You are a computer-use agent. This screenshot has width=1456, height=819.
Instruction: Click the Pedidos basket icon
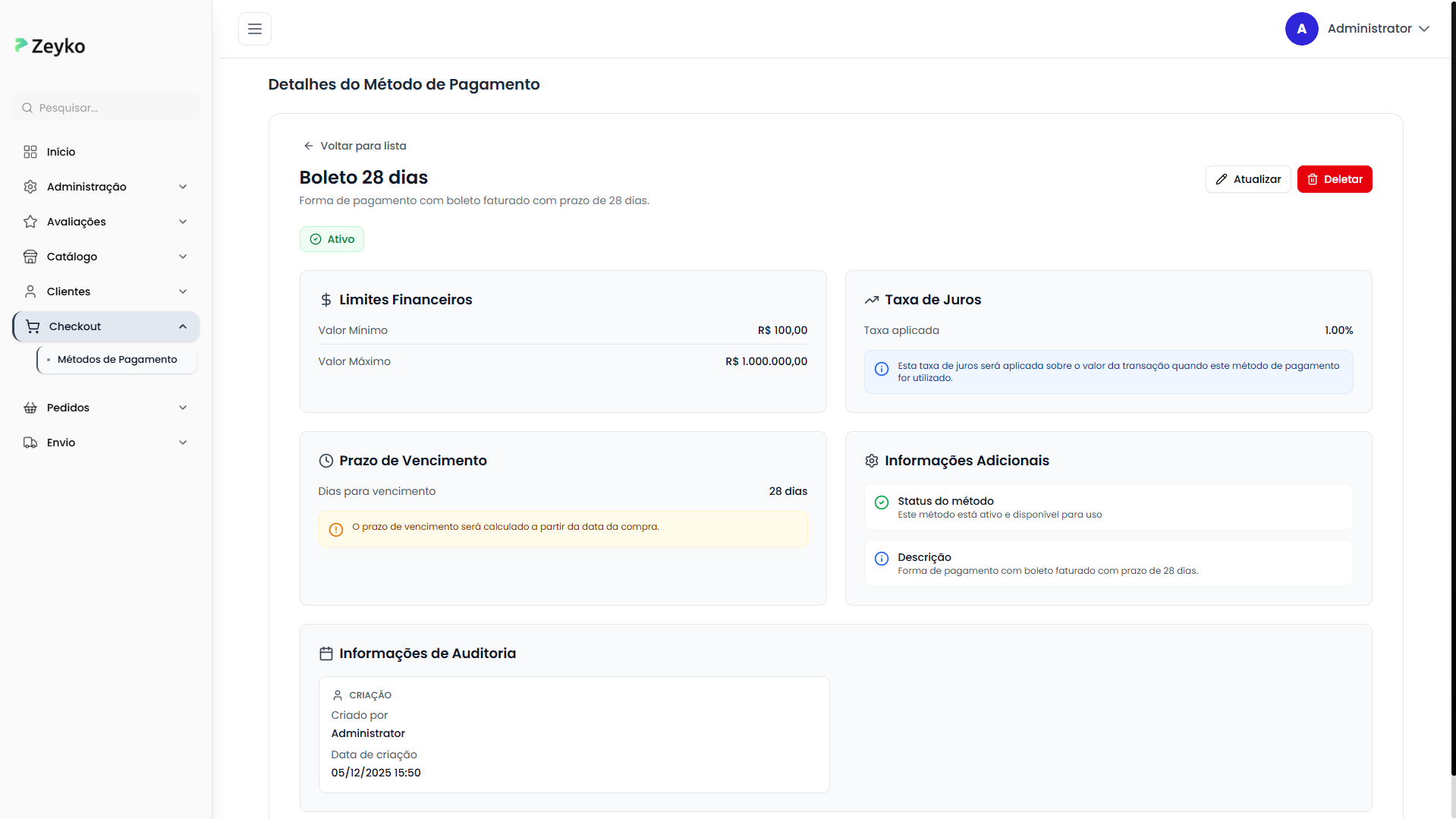(30, 408)
